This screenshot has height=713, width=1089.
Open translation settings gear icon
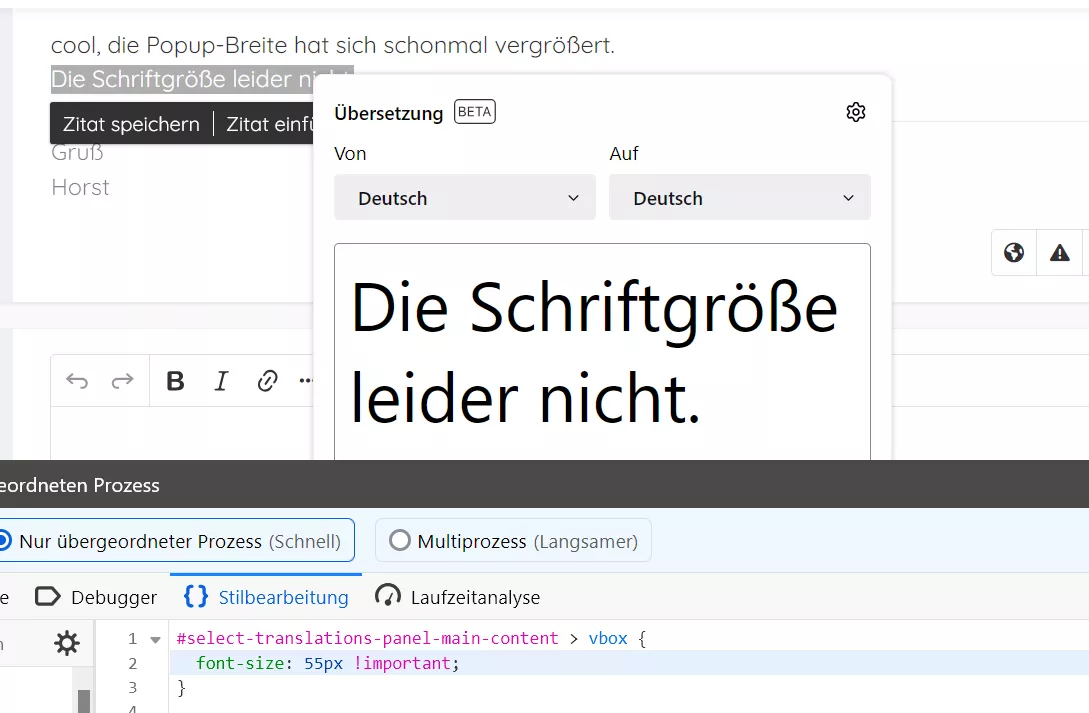856,112
